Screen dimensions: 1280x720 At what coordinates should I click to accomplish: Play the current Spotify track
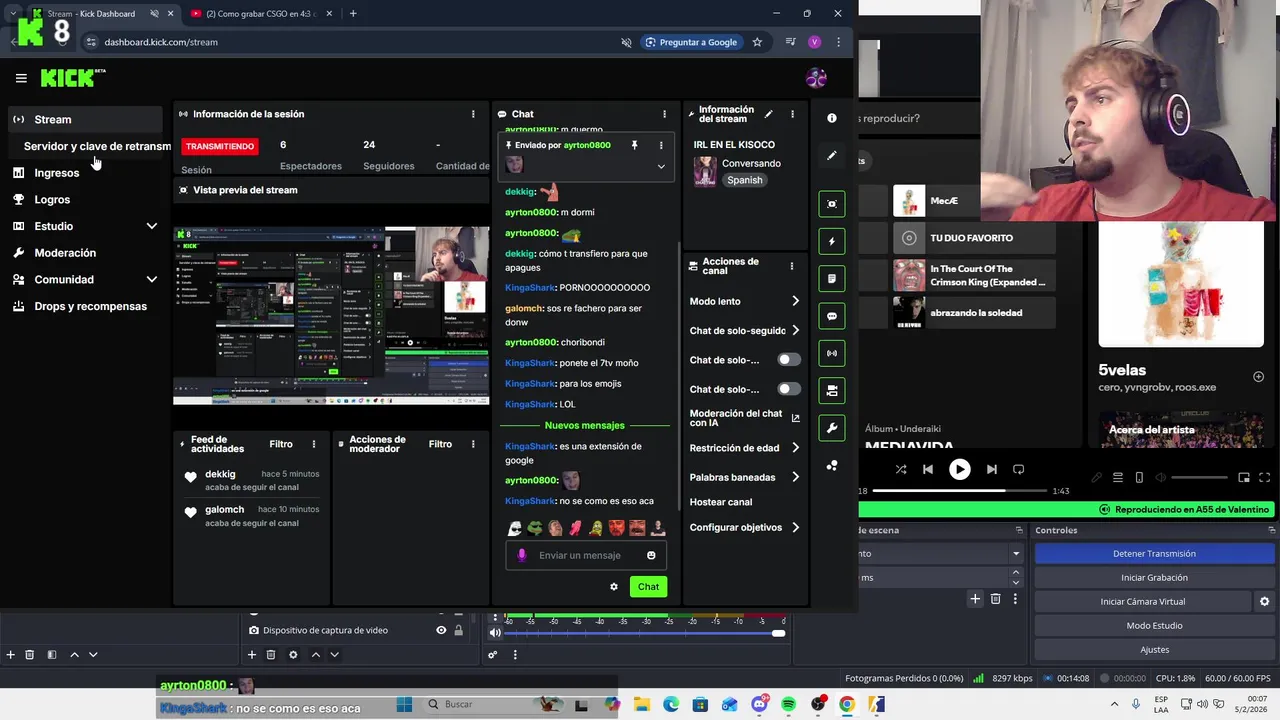959,469
